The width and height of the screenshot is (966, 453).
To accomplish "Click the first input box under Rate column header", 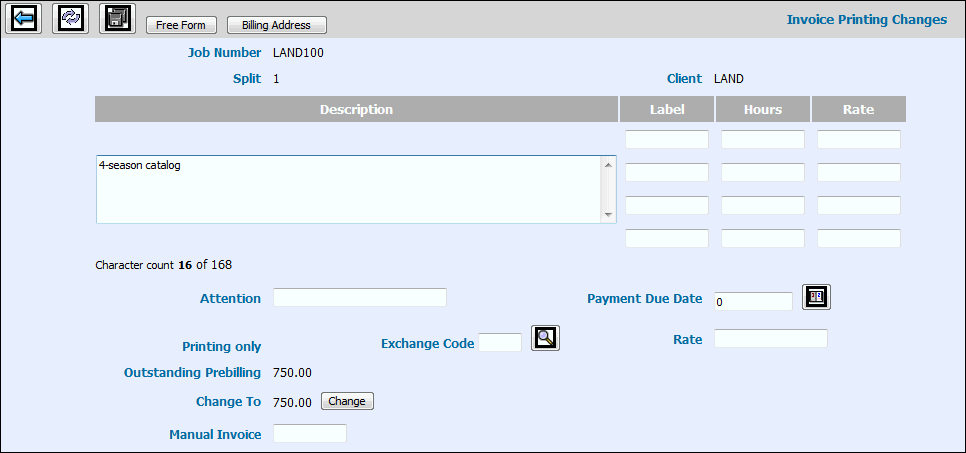I will point(858,139).
